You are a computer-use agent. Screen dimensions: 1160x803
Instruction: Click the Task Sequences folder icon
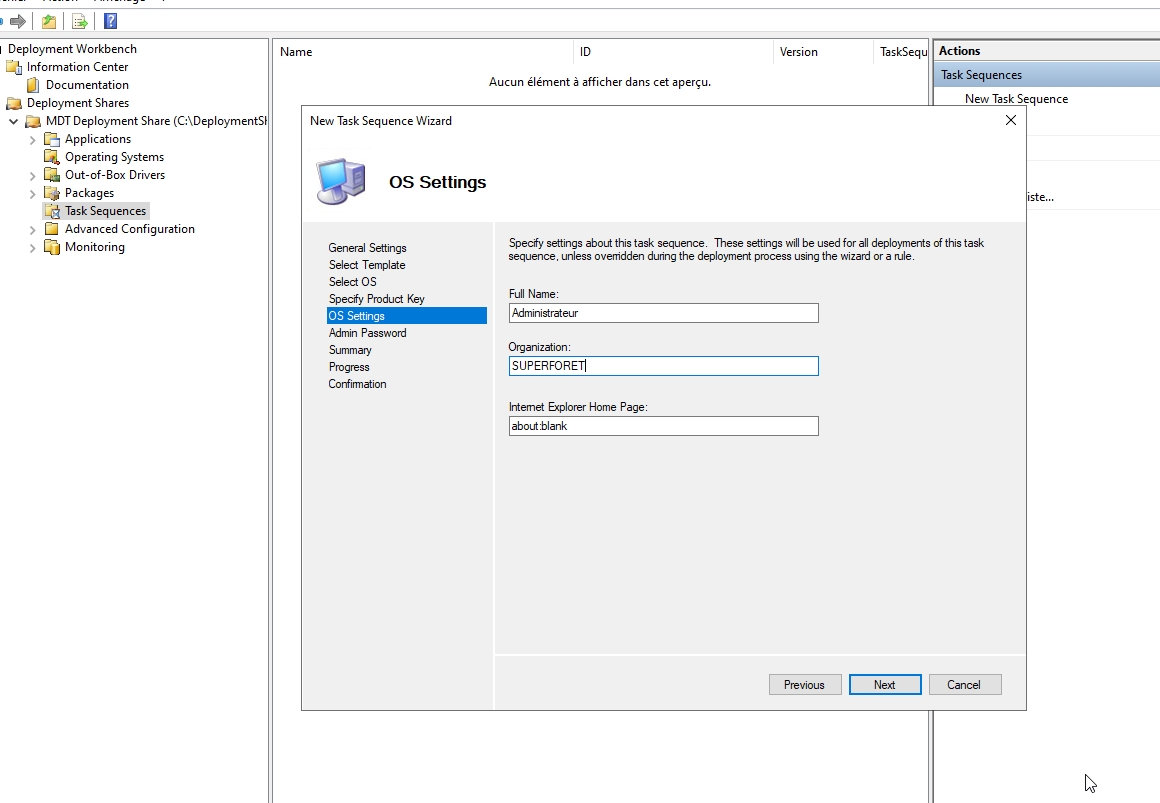pyautogui.click(x=52, y=211)
